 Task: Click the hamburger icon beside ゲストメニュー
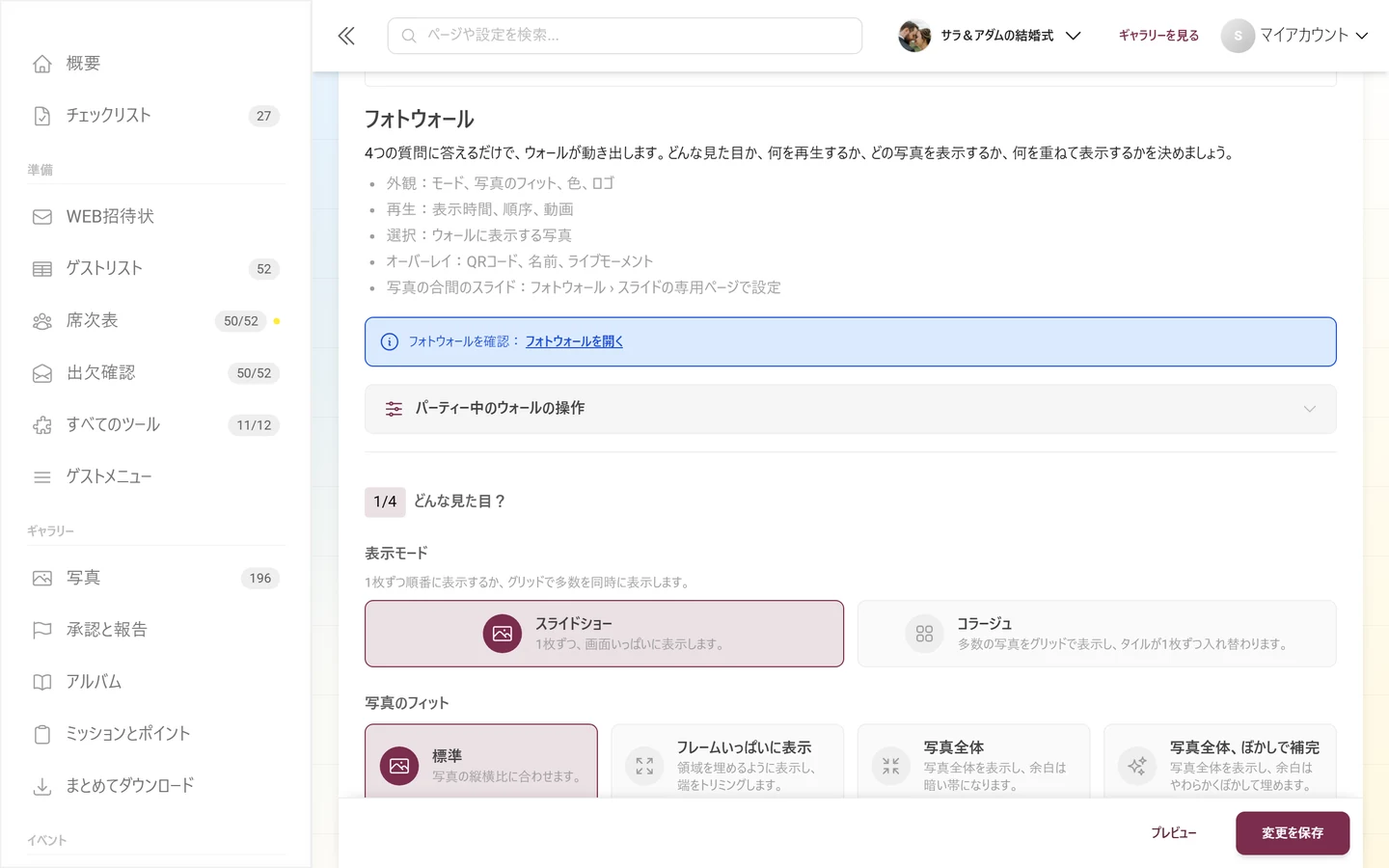pos(42,477)
